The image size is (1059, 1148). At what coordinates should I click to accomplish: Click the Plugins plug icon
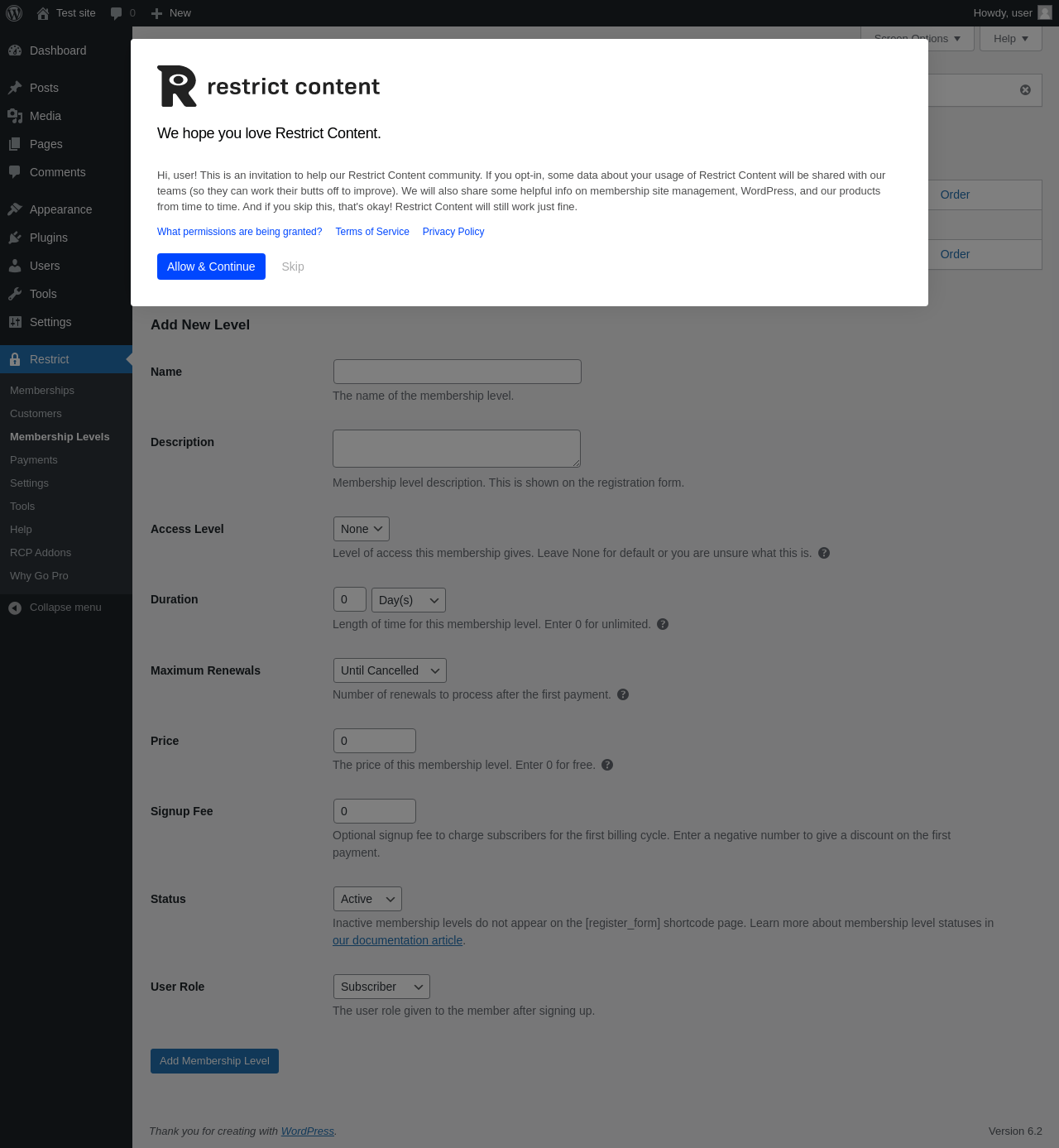click(15, 238)
